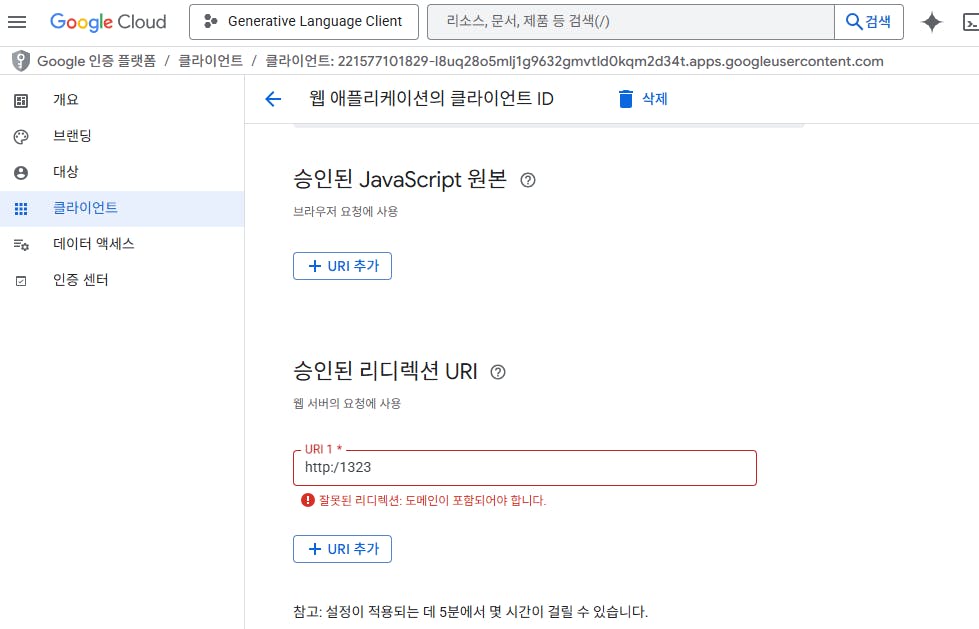Open the hamburger navigation menu
Screen dimensions: 979x629
(x=17, y=22)
